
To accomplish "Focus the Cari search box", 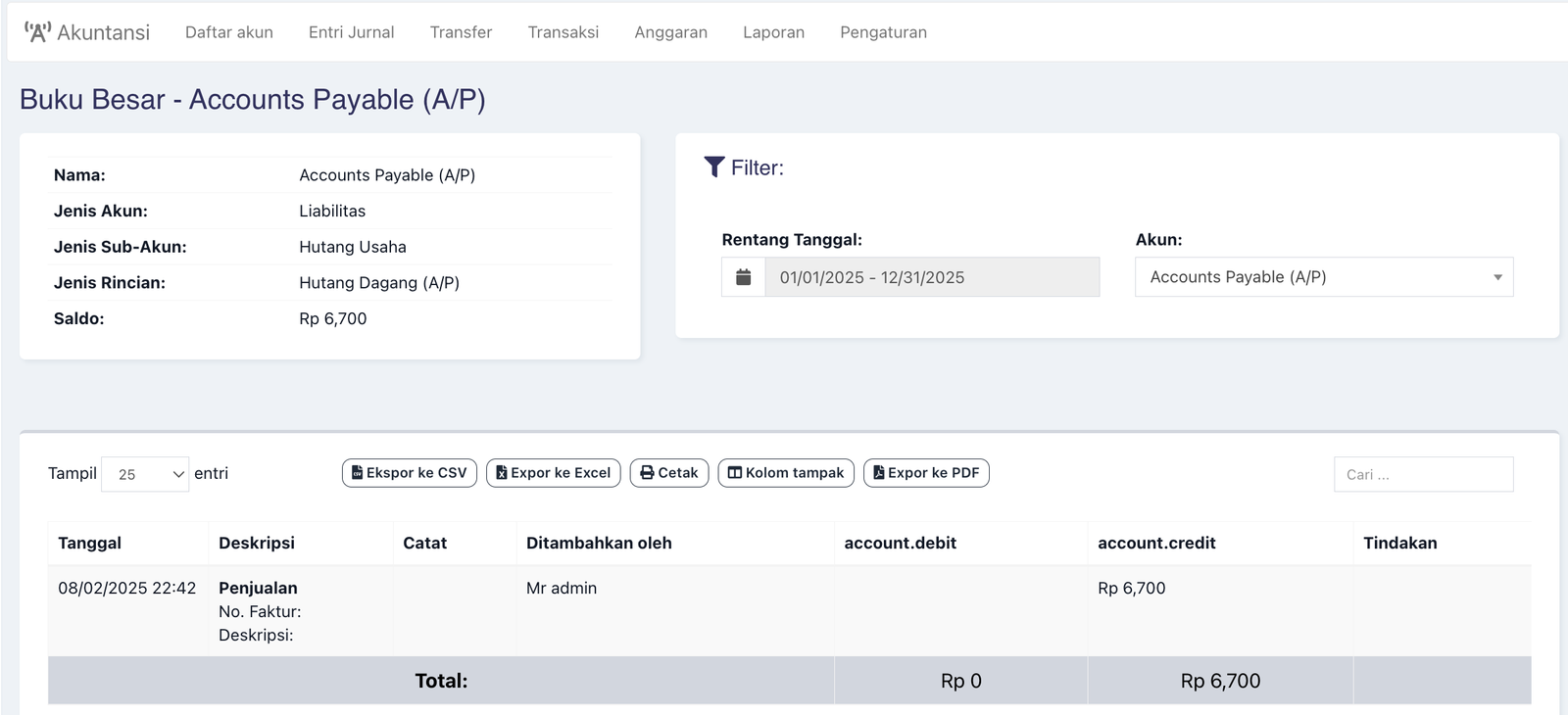I will 1423,474.
